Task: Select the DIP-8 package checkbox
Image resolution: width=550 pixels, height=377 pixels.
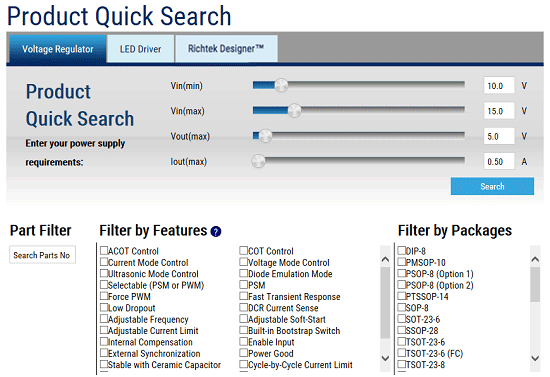Action: [x=402, y=250]
